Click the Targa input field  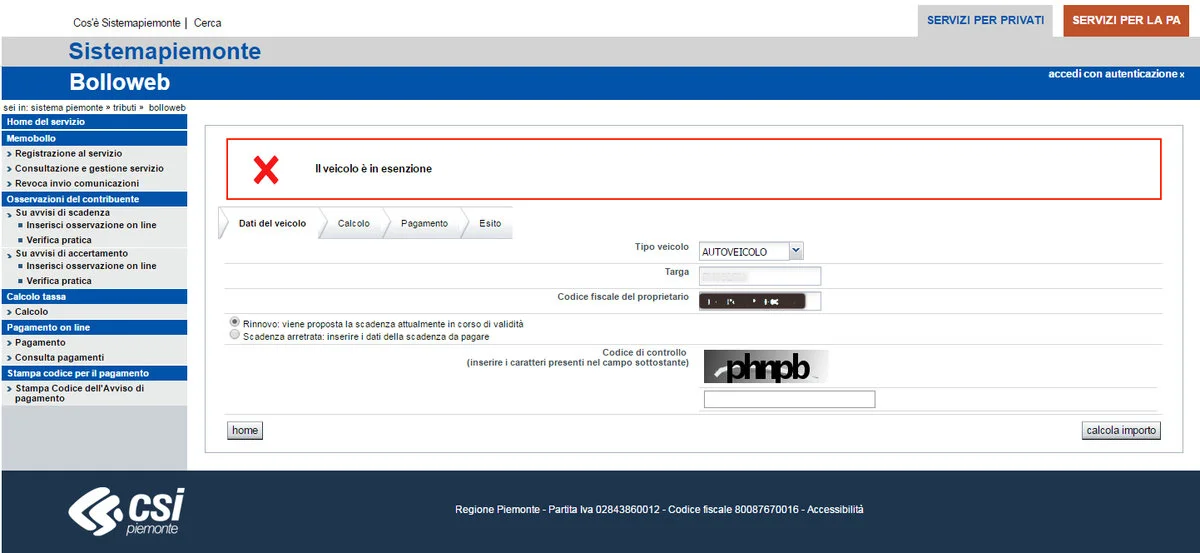759,276
